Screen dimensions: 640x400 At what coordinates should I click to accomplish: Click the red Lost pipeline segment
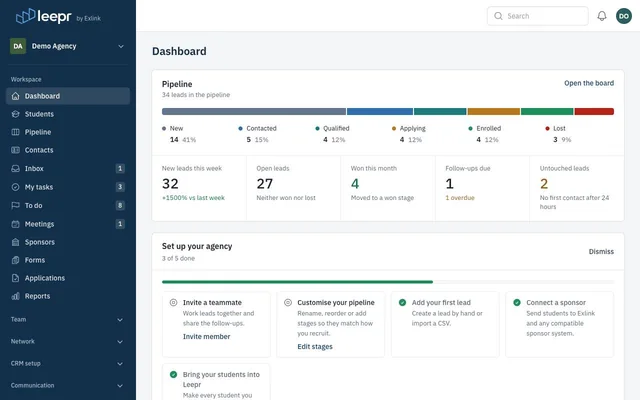tap(594, 111)
